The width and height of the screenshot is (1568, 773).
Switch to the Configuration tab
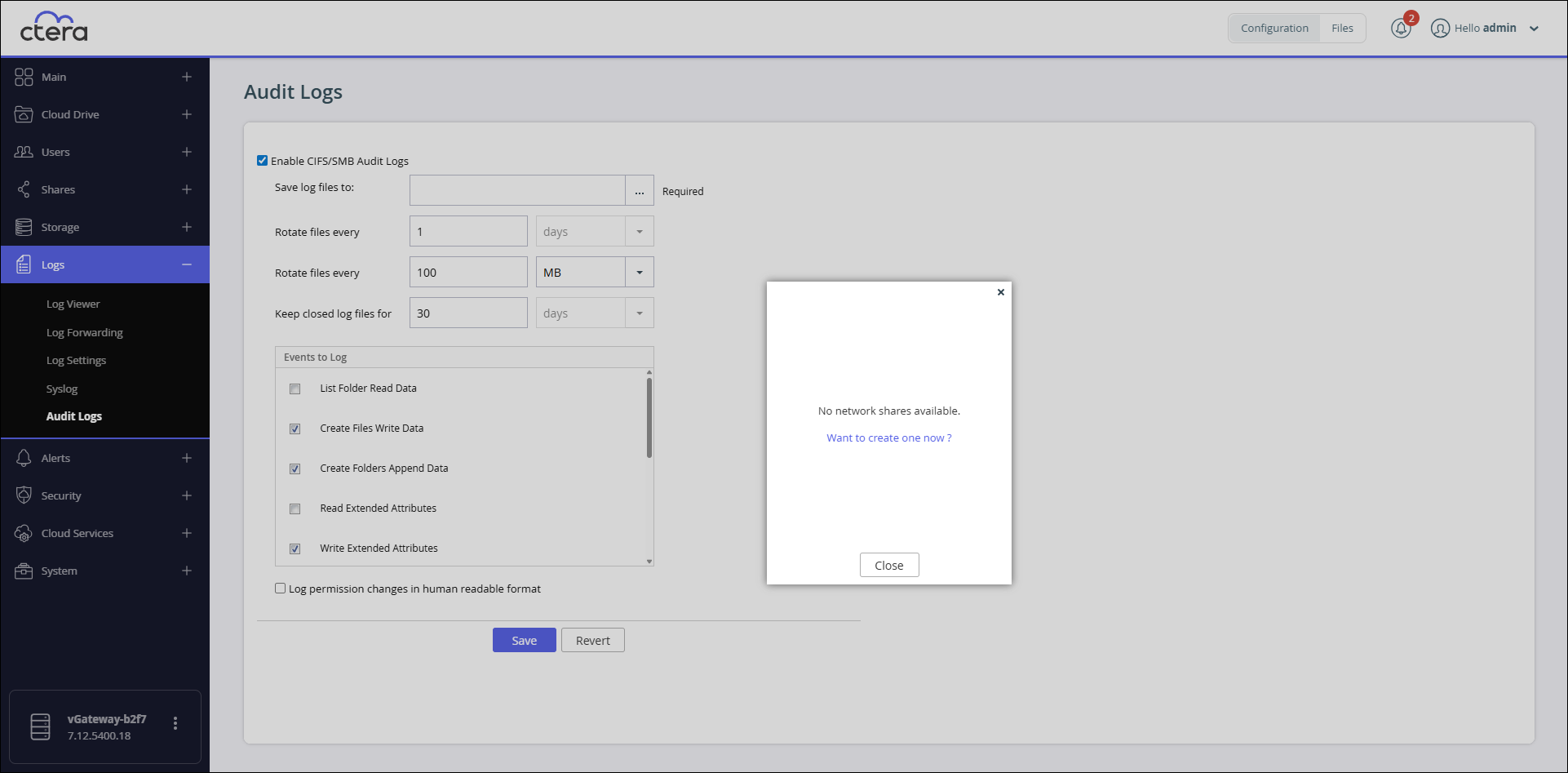(x=1274, y=28)
